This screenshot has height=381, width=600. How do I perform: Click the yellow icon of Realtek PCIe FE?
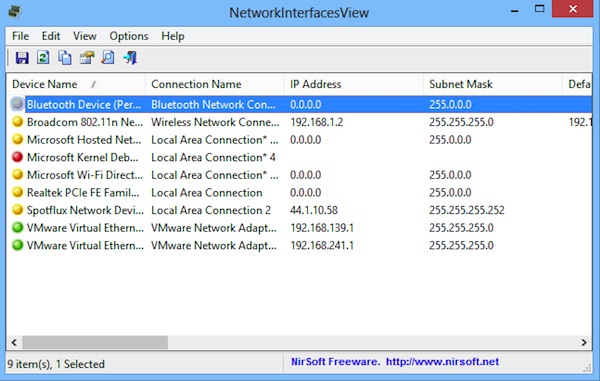click(x=17, y=192)
